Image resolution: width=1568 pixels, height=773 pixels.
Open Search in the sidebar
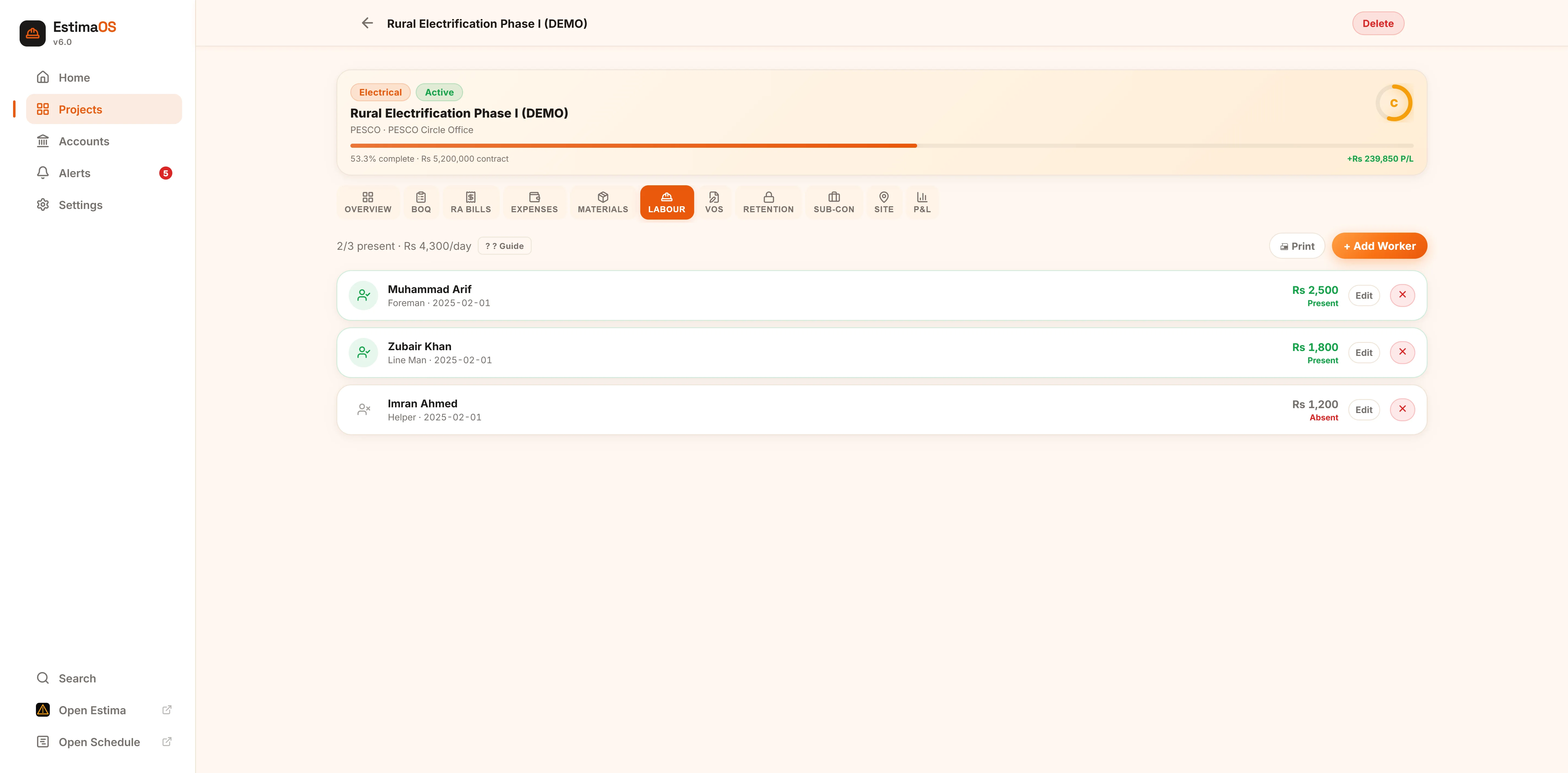pyautogui.click(x=104, y=678)
